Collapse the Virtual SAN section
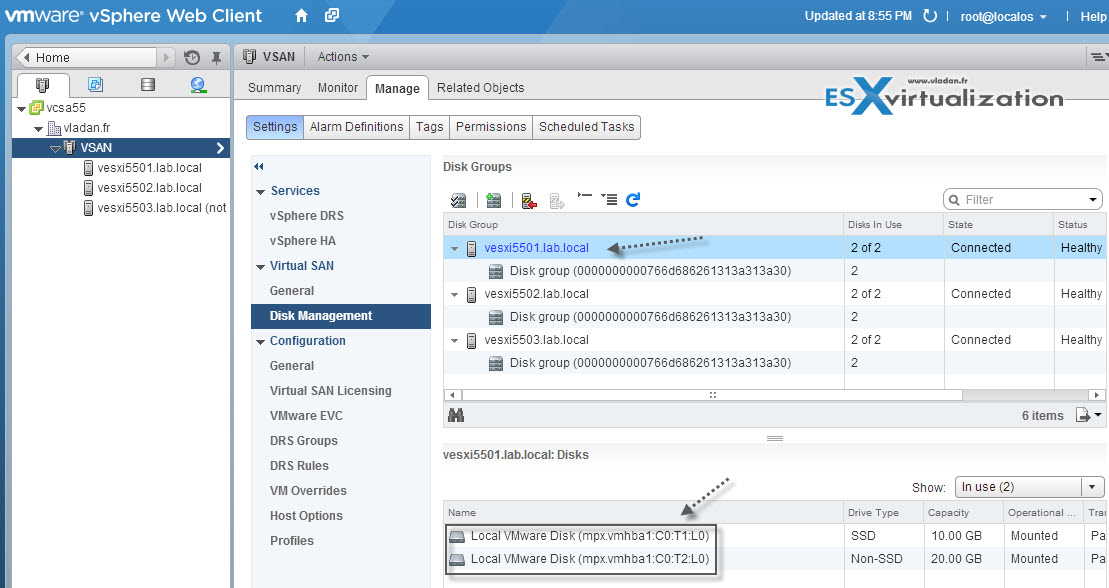The image size is (1109, 588). pyautogui.click(x=260, y=267)
